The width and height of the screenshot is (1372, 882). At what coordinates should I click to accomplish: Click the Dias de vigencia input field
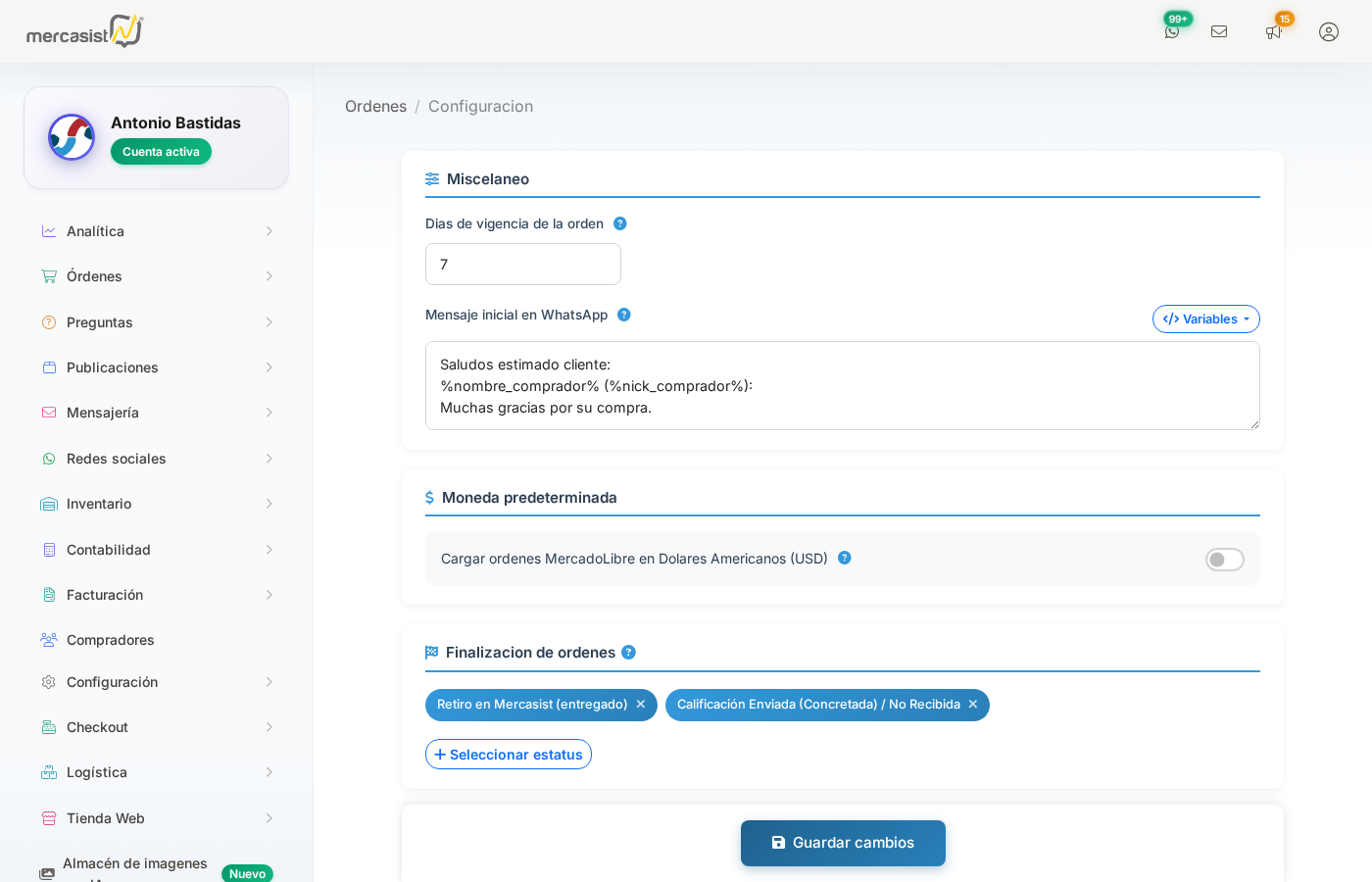[x=522, y=264]
